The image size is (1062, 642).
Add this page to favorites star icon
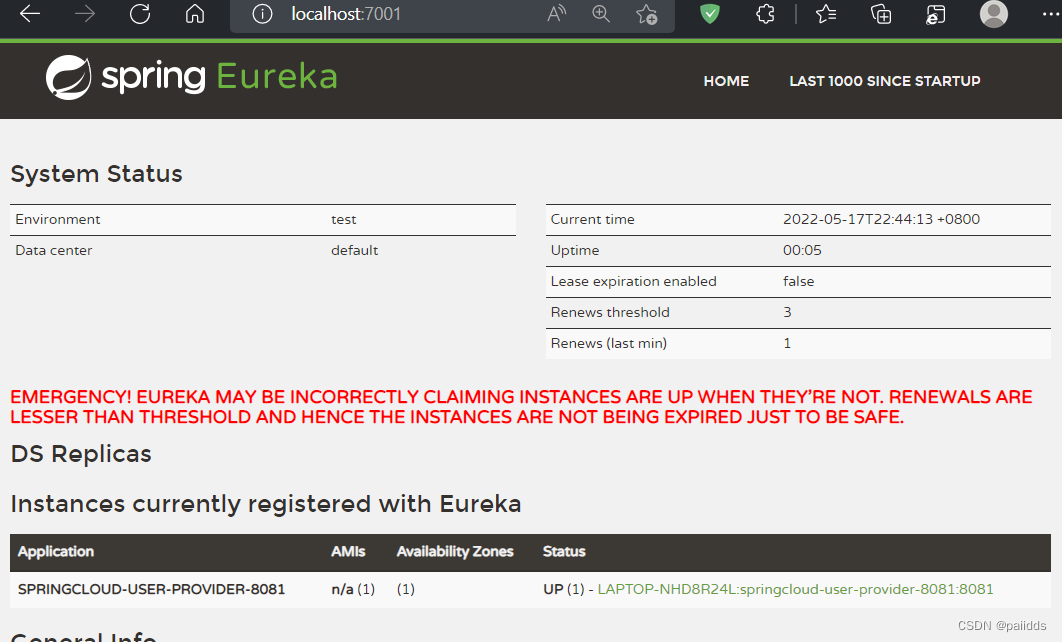point(647,14)
